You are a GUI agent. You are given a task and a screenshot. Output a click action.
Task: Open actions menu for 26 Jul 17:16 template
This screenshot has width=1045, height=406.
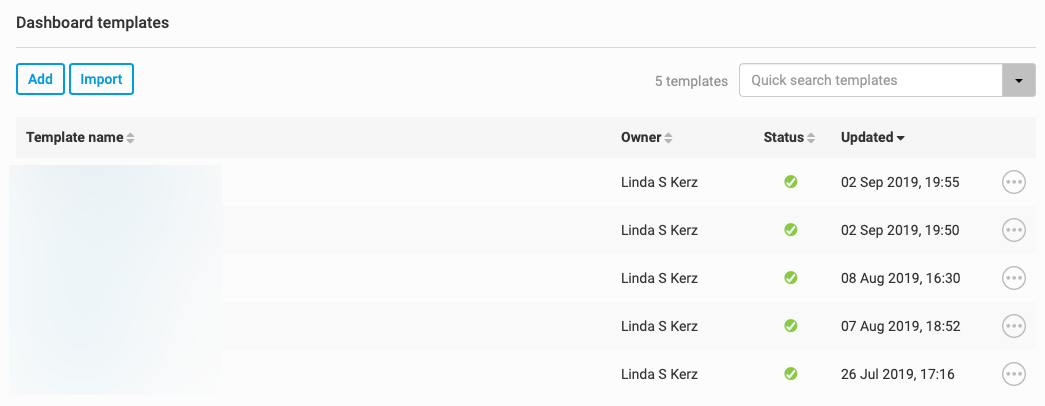tap(1013, 374)
